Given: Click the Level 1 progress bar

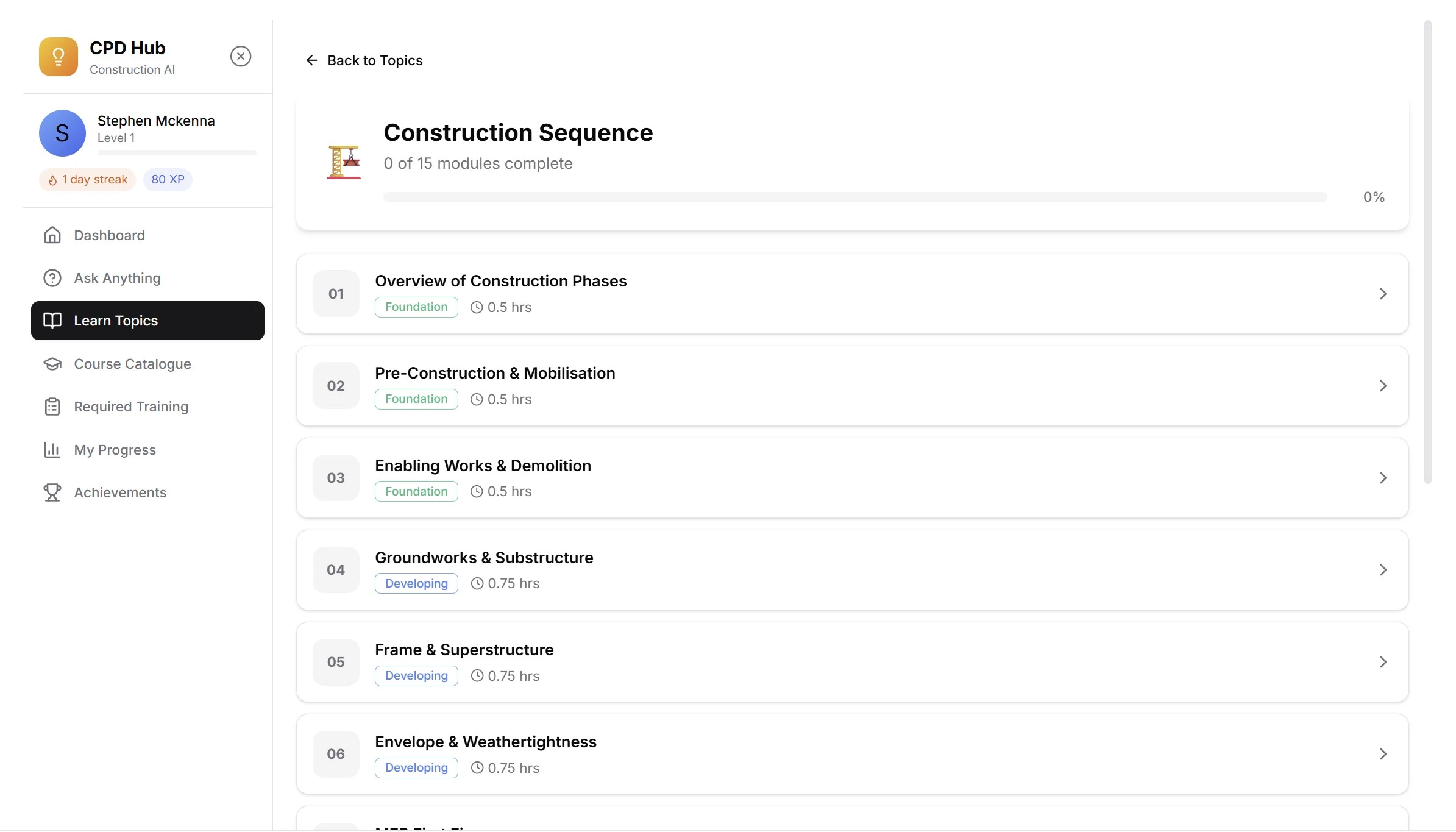Looking at the screenshot, I should [x=177, y=152].
